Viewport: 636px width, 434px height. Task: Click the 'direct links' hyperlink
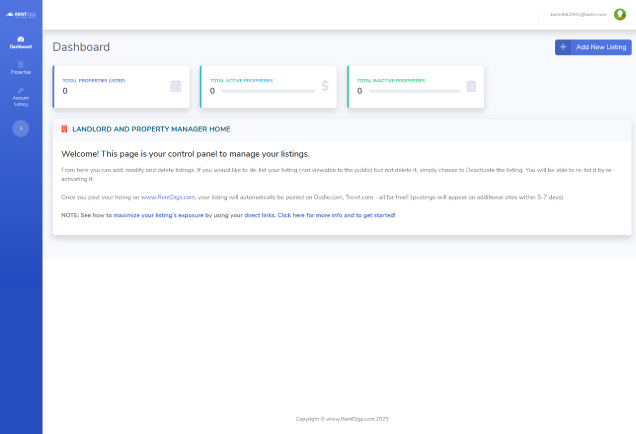tap(259, 215)
